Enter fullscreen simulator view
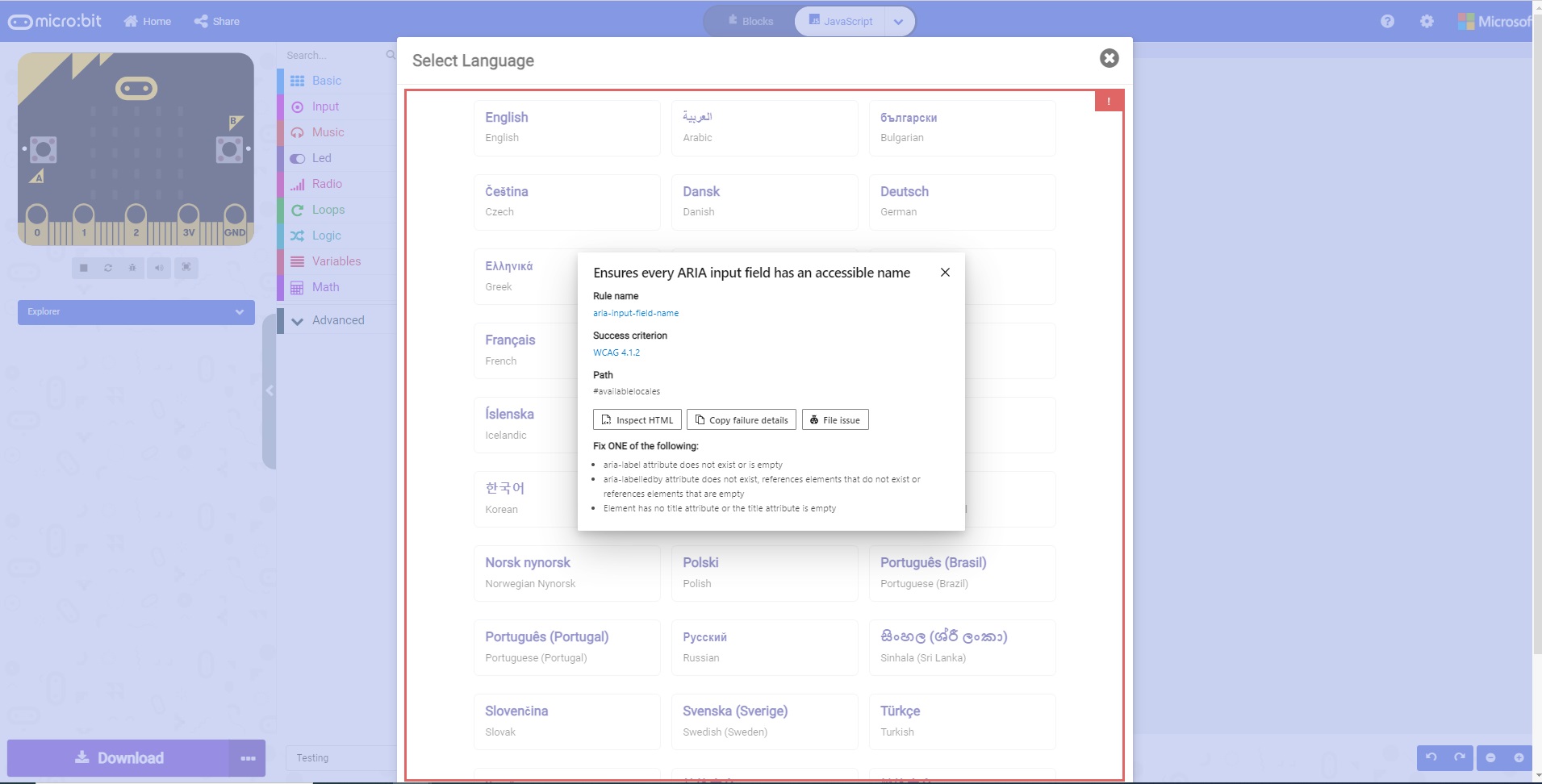The height and width of the screenshot is (784, 1542). [x=186, y=268]
